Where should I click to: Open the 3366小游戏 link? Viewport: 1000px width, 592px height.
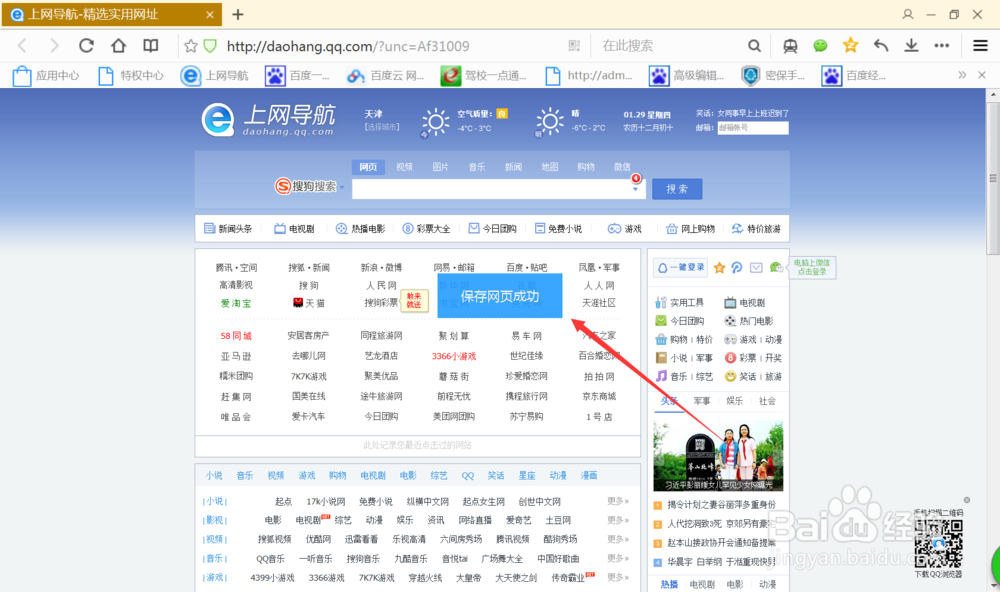tap(453, 356)
